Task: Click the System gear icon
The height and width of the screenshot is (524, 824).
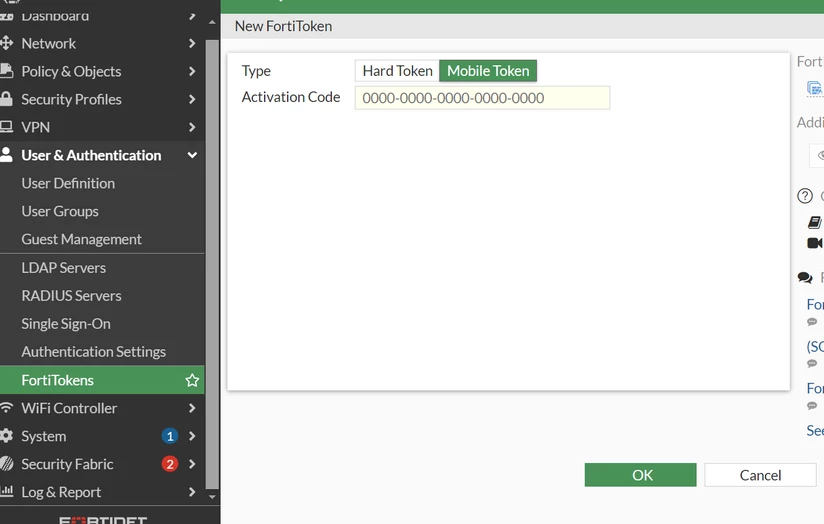Action: pyautogui.click(x=6, y=436)
